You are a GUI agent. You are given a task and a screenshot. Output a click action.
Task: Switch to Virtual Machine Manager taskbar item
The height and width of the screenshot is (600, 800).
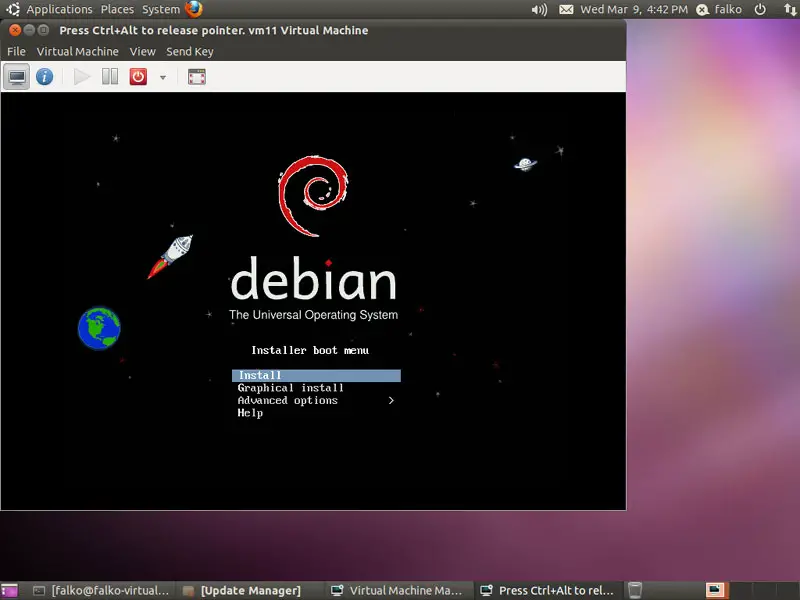point(396,590)
